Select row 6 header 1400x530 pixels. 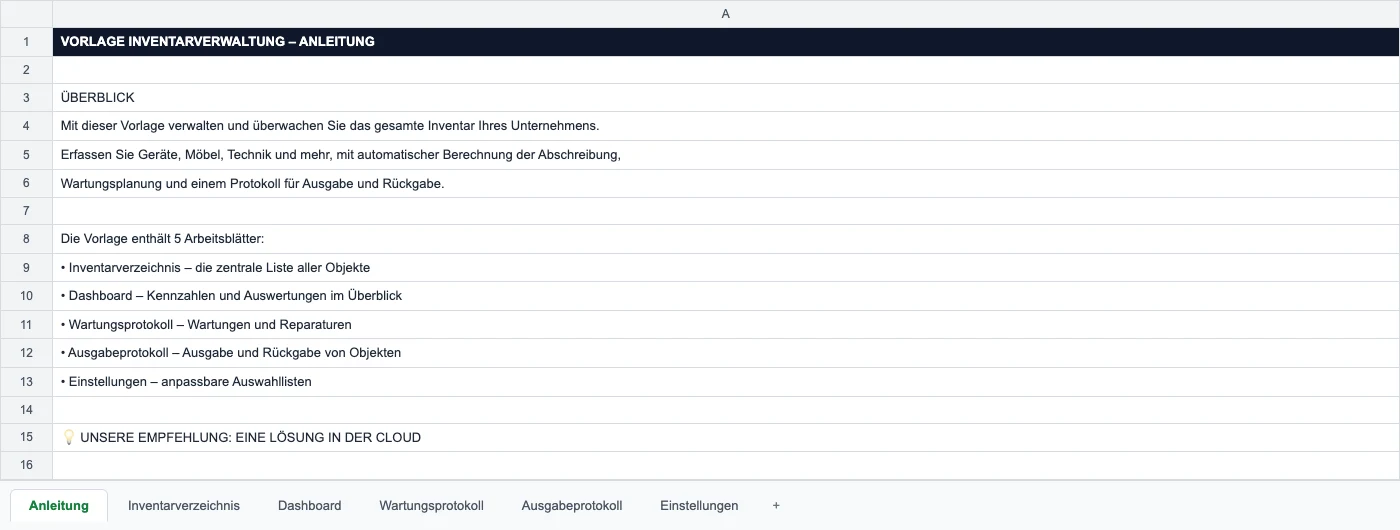tap(26, 183)
